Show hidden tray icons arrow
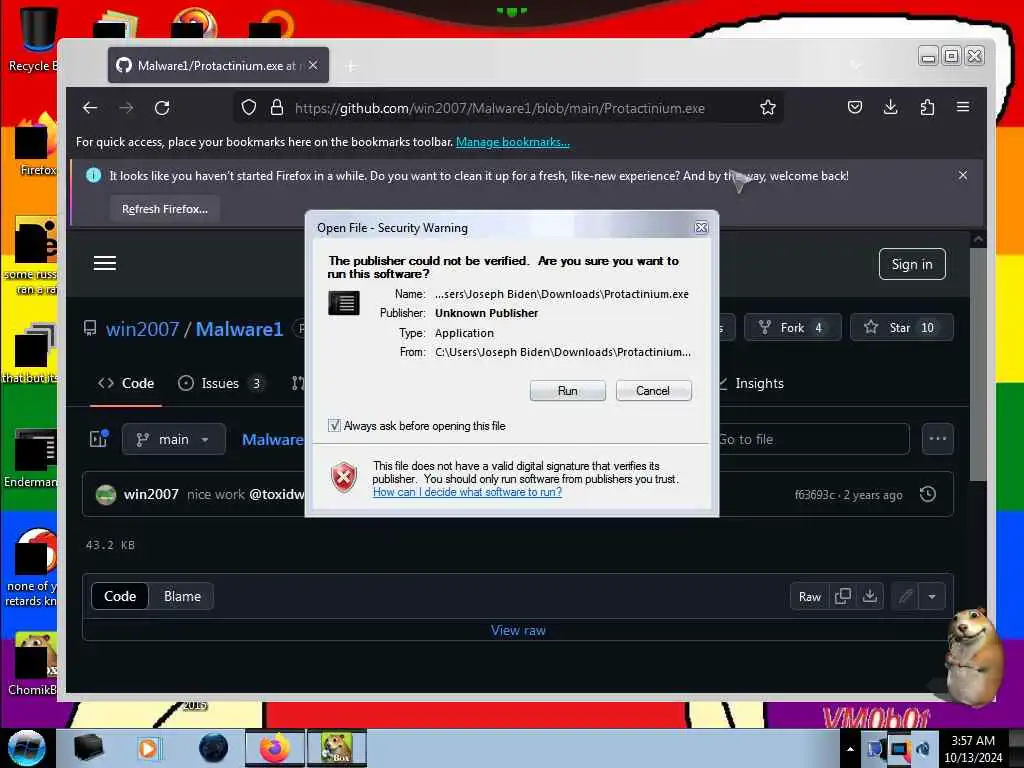This screenshot has height=768, width=1024. (x=850, y=749)
